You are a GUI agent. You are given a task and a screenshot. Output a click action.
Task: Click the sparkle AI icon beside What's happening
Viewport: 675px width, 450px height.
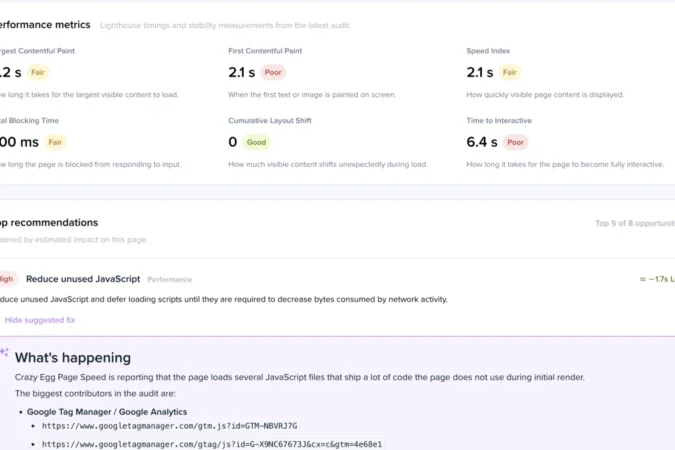click(x=4, y=352)
